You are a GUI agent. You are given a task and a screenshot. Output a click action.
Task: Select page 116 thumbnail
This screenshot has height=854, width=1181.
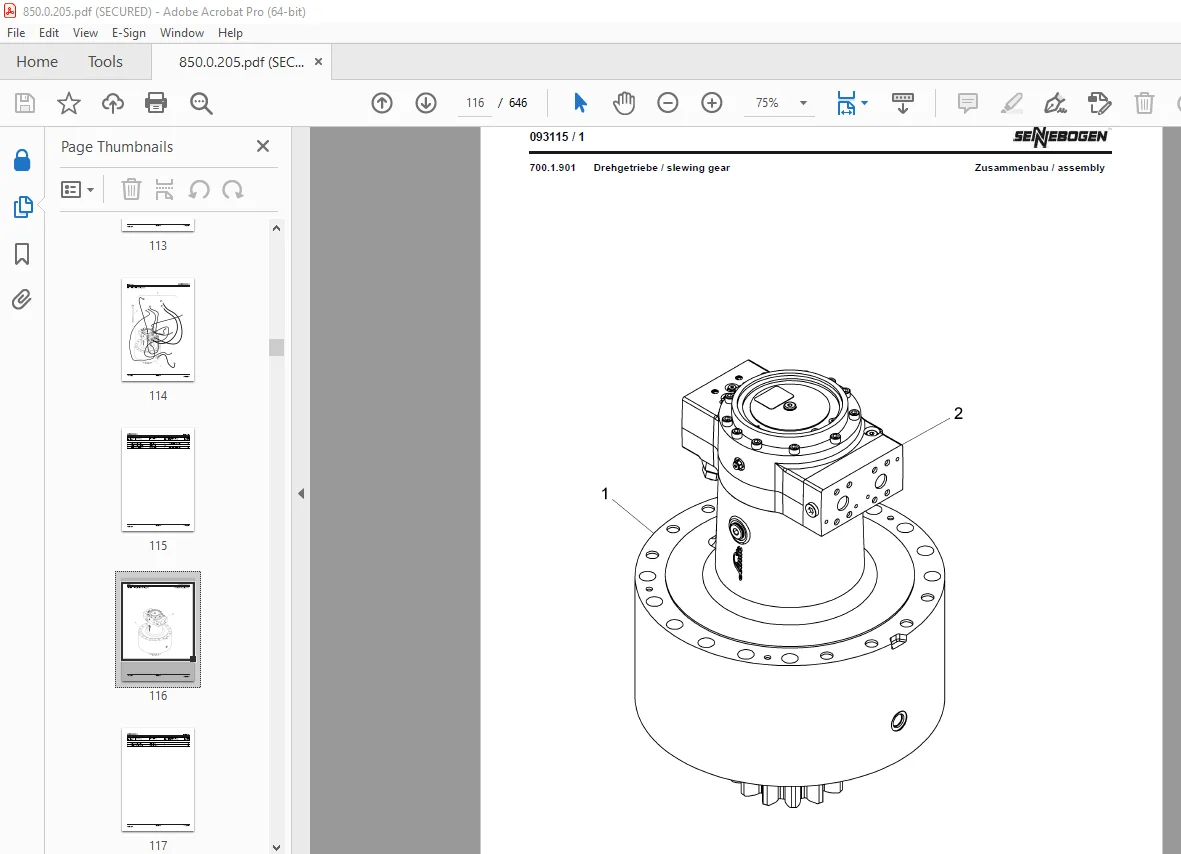click(x=158, y=630)
